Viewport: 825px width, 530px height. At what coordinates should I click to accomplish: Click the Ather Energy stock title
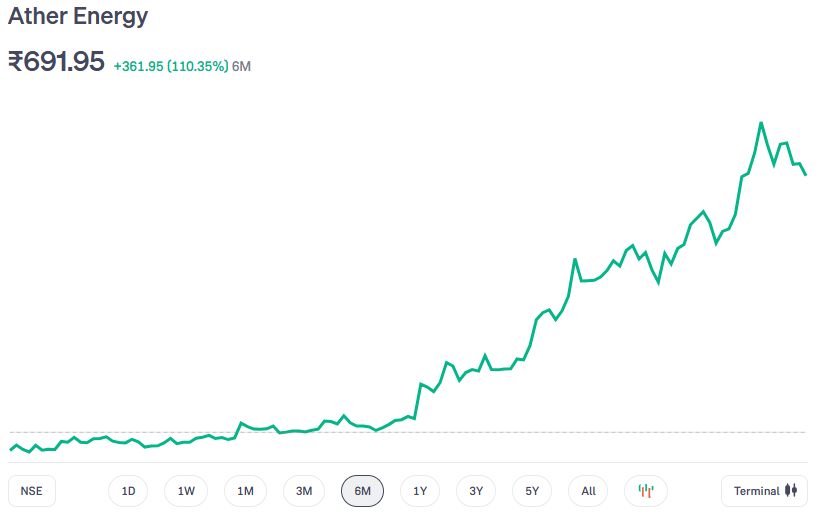[x=78, y=17]
